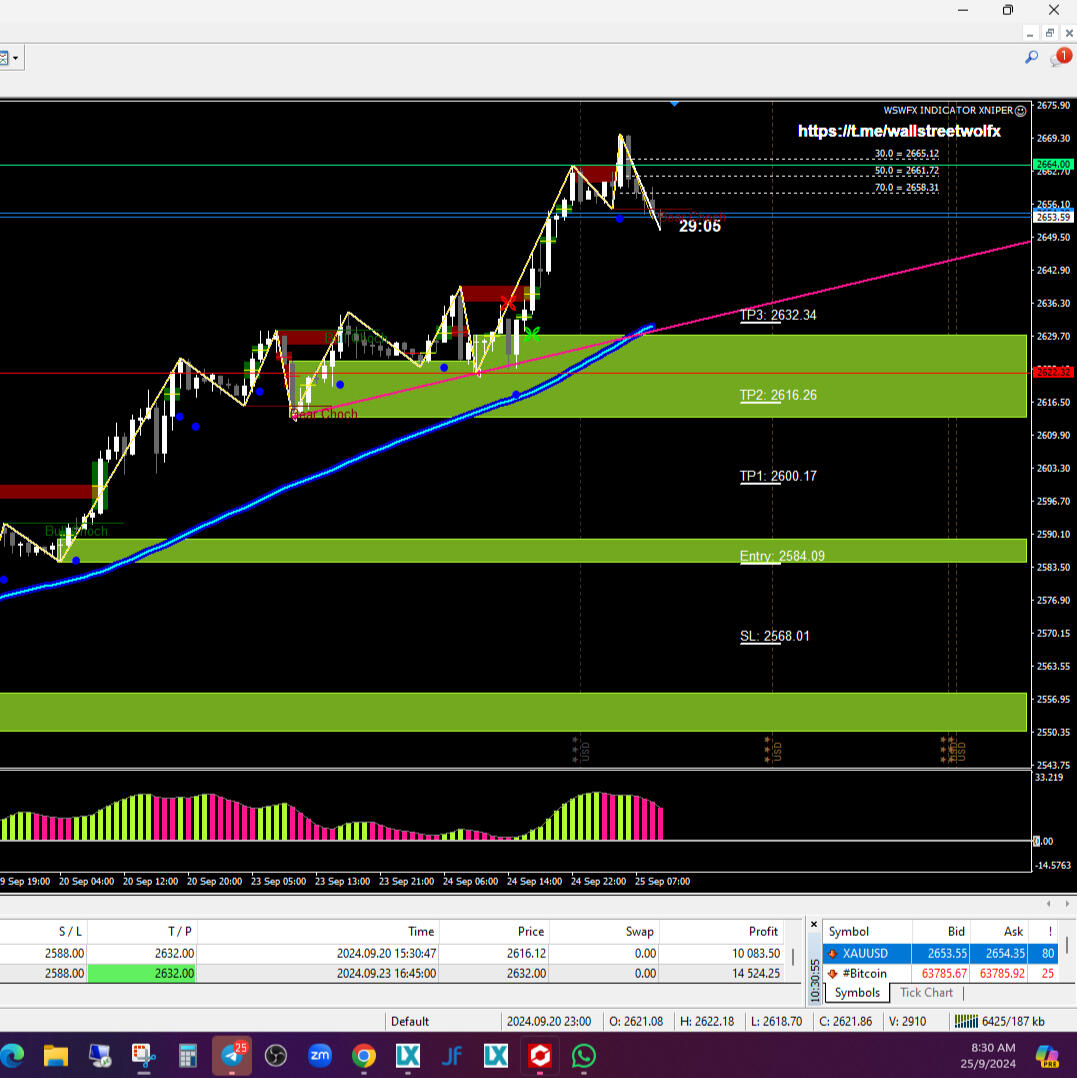The image size is (1077, 1078).
Task: Select the Symbols tab in Market Watch
Action: (x=856, y=992)
